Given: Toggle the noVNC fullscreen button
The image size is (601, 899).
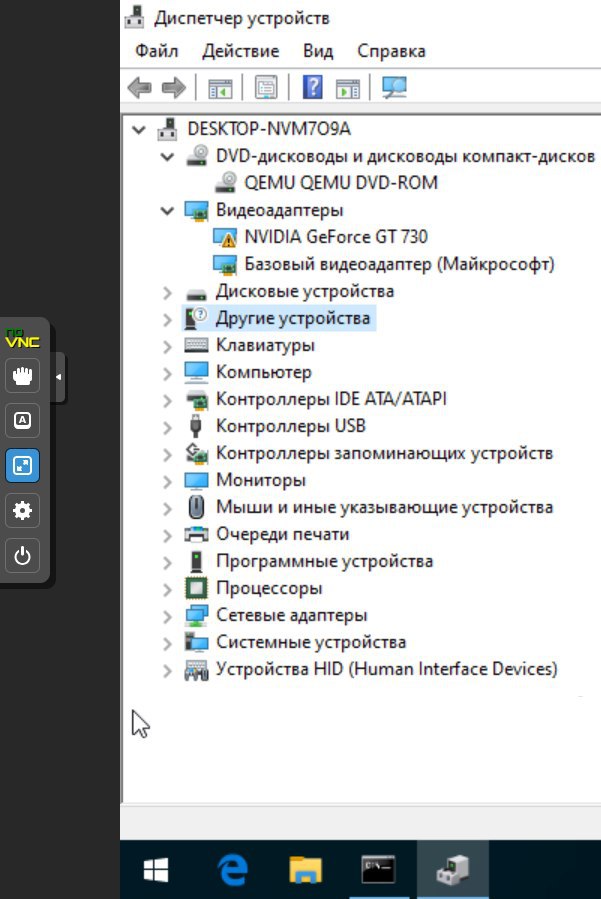Looking at the screenshot, I should (22, 465).
